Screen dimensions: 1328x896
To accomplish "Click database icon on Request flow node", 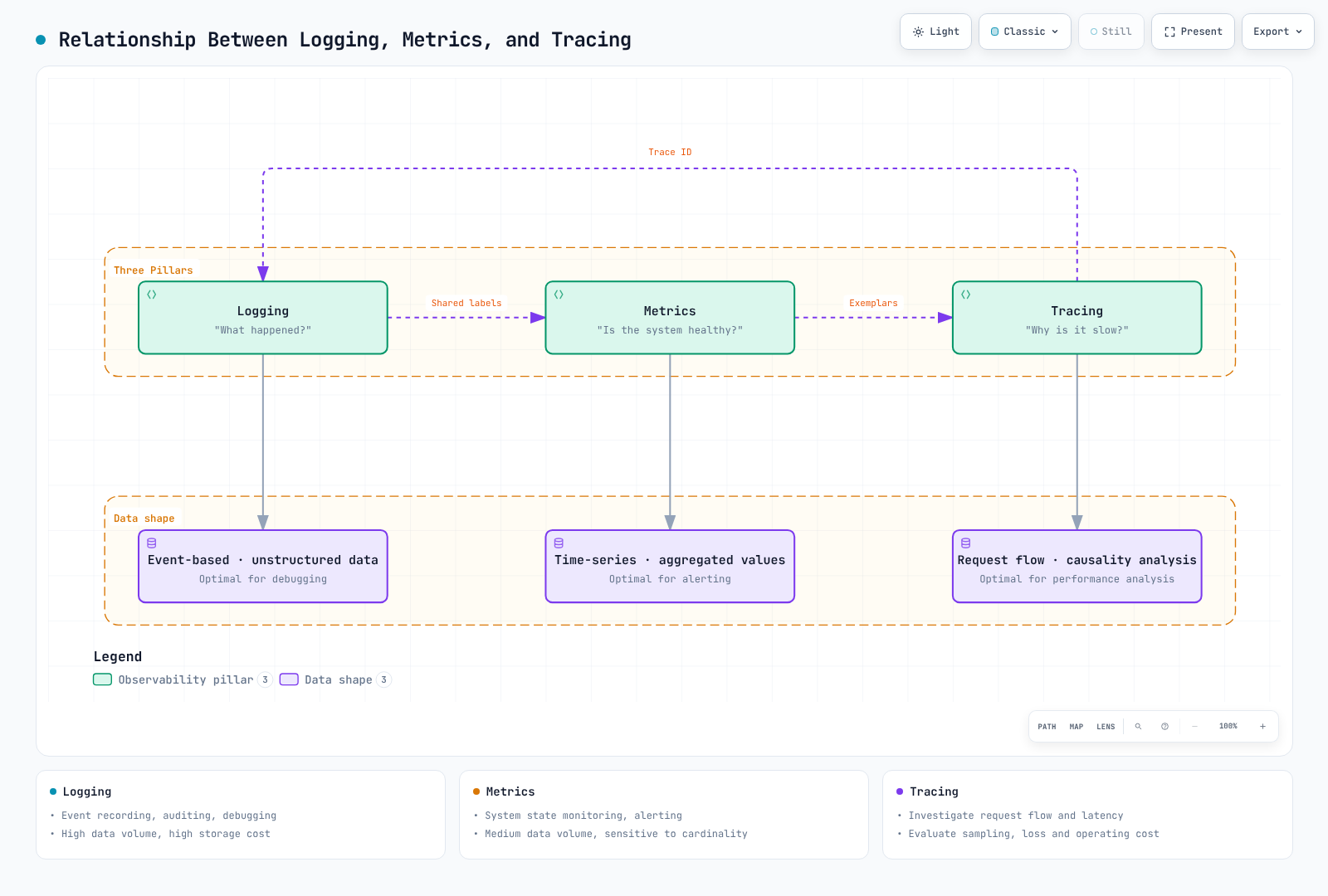I will pyautogui.click(x=965, y=543).
